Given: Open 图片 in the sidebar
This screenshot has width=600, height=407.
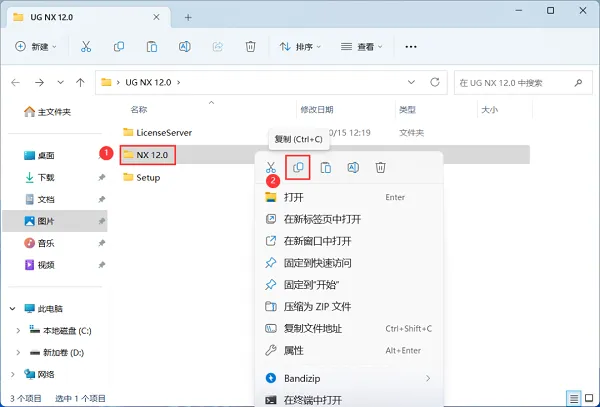Looking at the screenshot, I should tap(55, 221).
